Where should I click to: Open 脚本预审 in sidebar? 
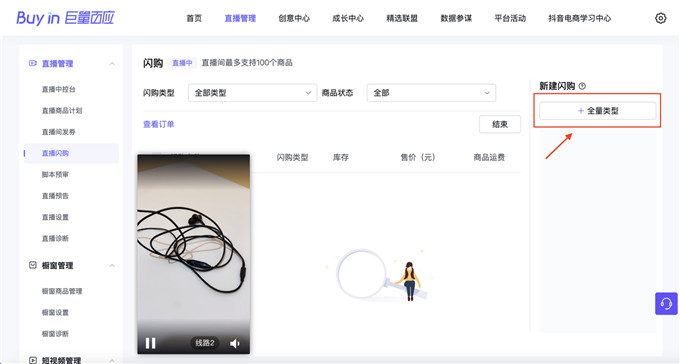(x=55, y=174)
